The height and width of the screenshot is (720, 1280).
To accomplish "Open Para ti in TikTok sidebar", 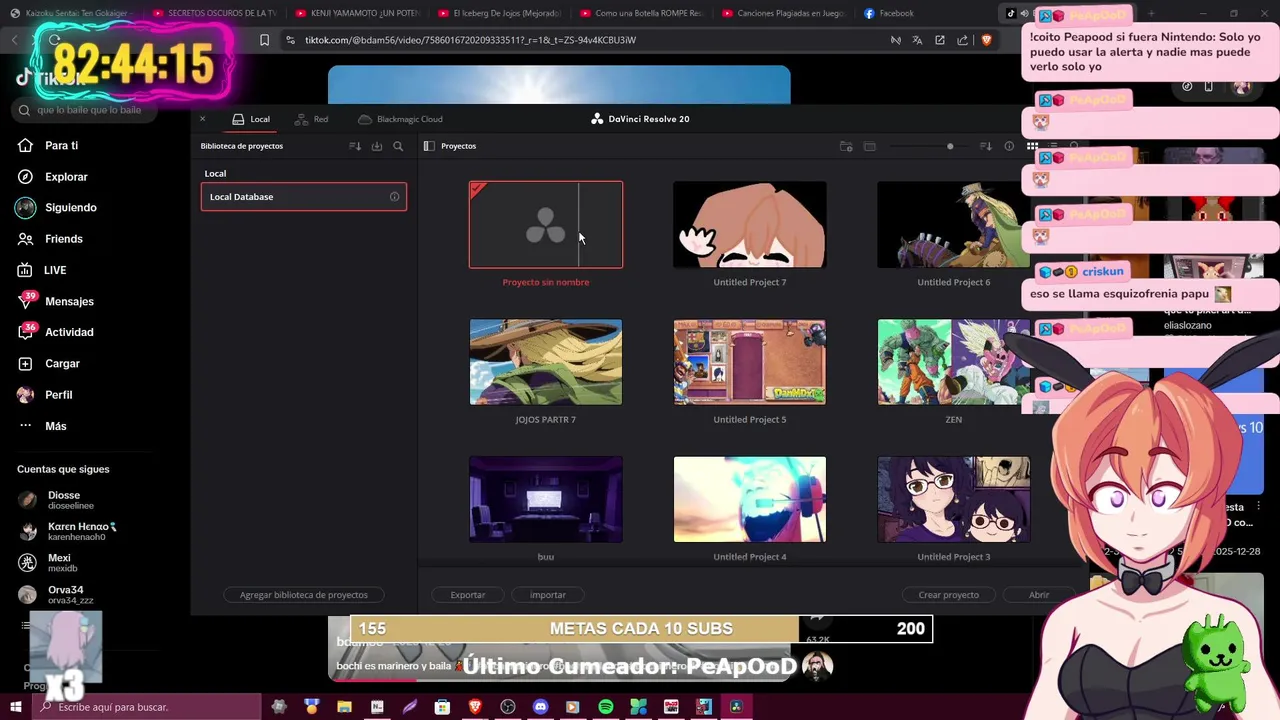I will click(x=48, y=146).
